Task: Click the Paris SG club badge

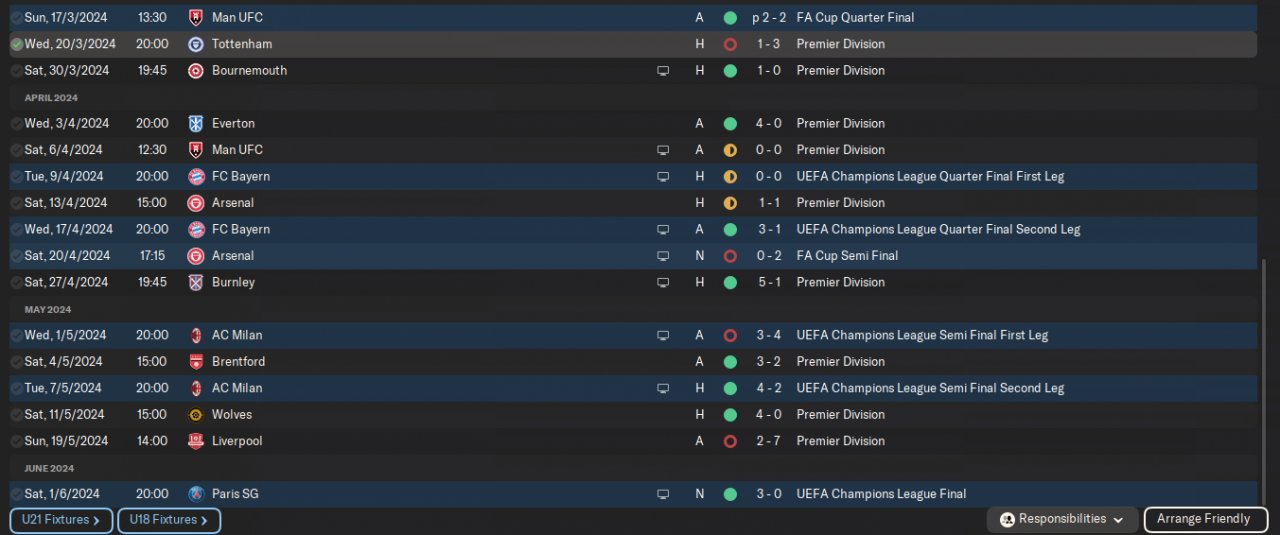Action: point(196,494)
